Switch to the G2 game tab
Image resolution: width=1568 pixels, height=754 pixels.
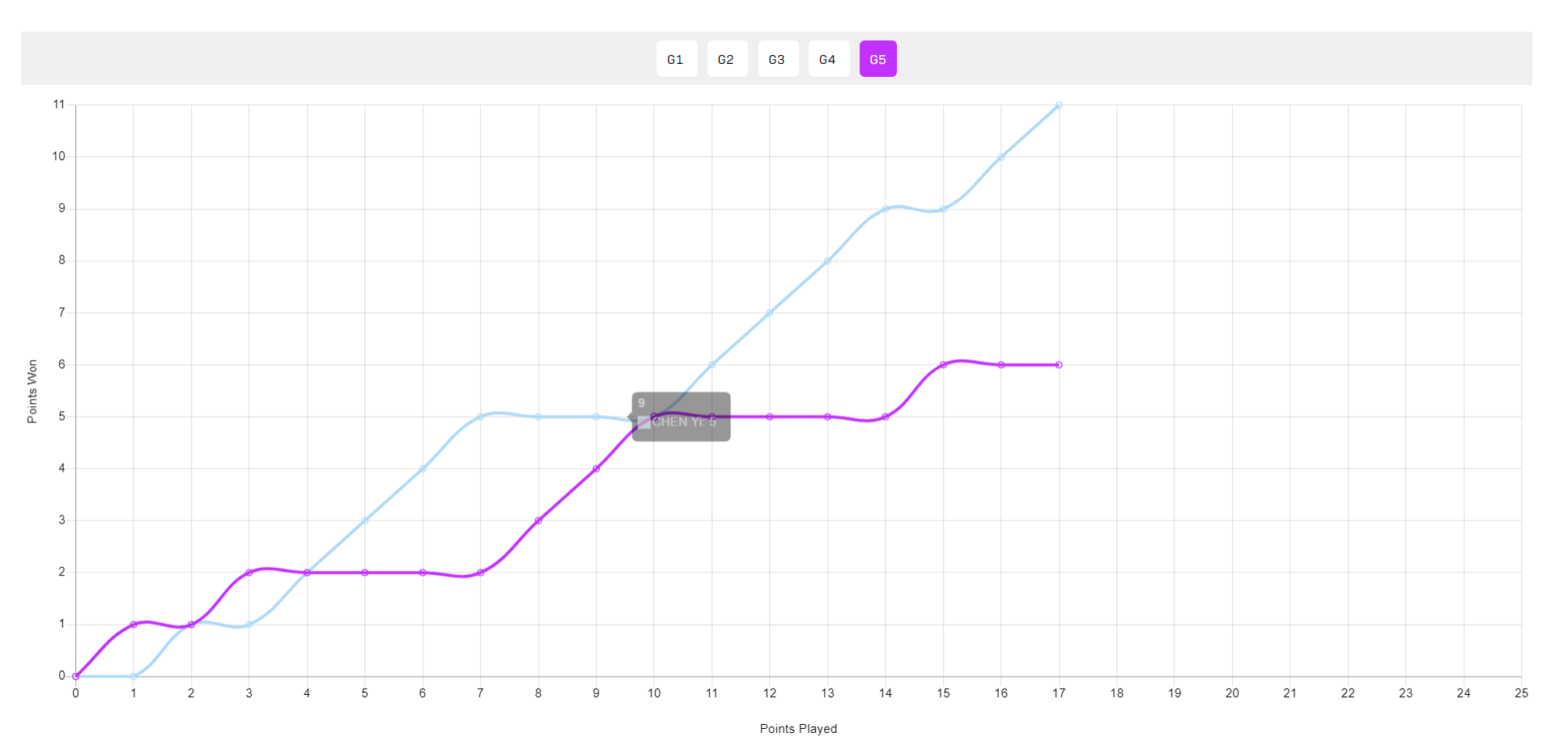(726, 59)
